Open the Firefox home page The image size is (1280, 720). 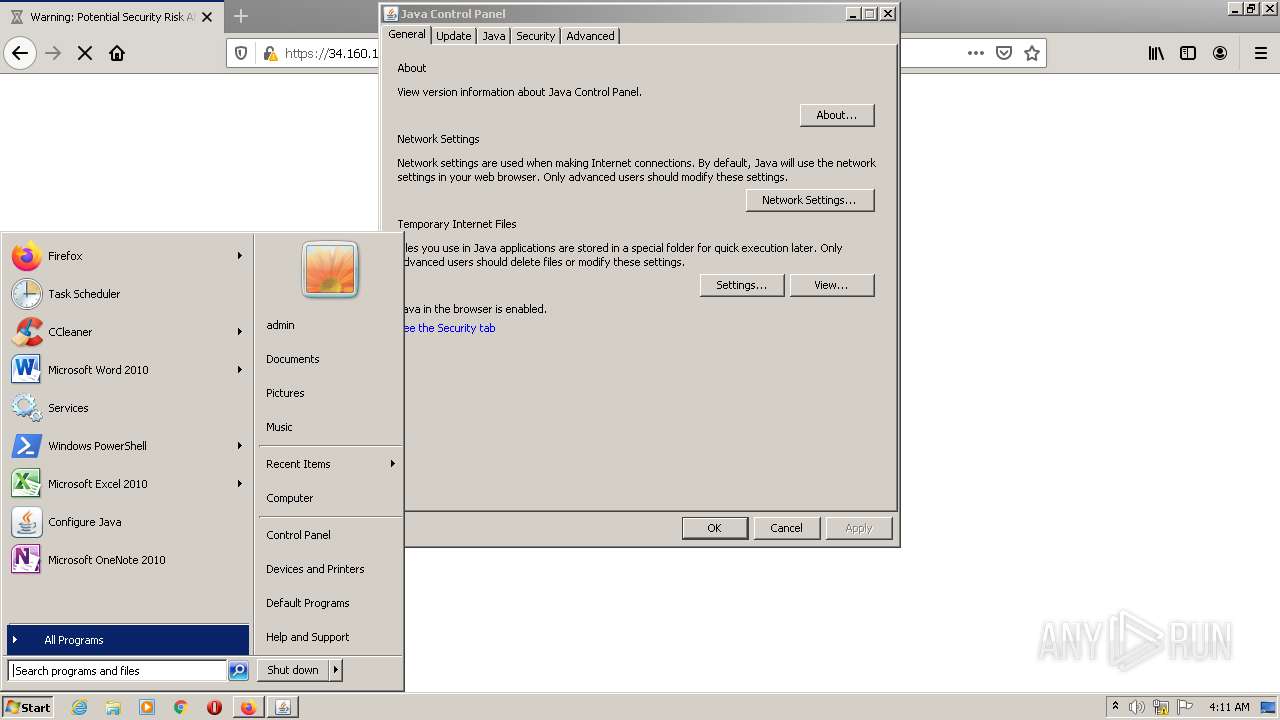[x=117, y=53]
